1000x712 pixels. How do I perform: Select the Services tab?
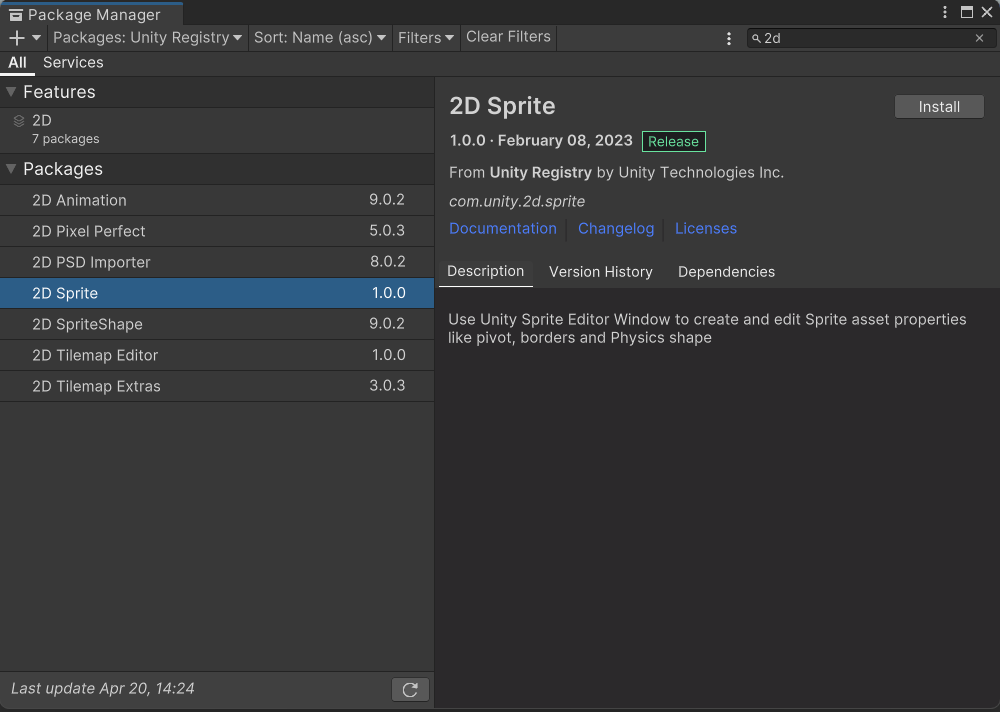pos(73,62)
